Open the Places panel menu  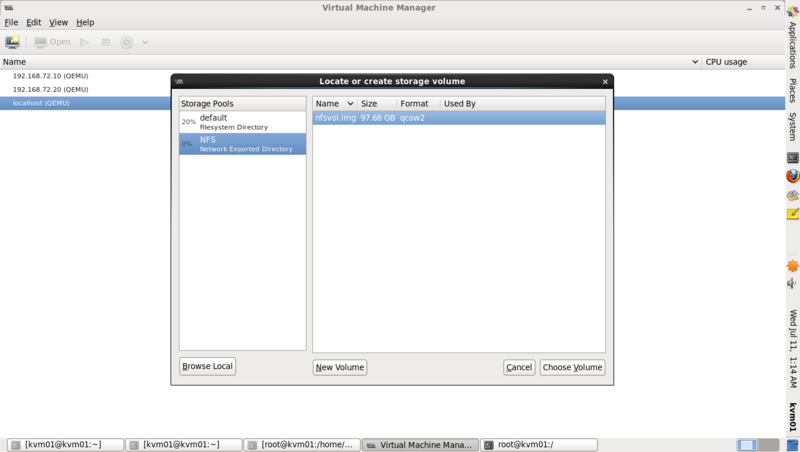coord(792,90)
